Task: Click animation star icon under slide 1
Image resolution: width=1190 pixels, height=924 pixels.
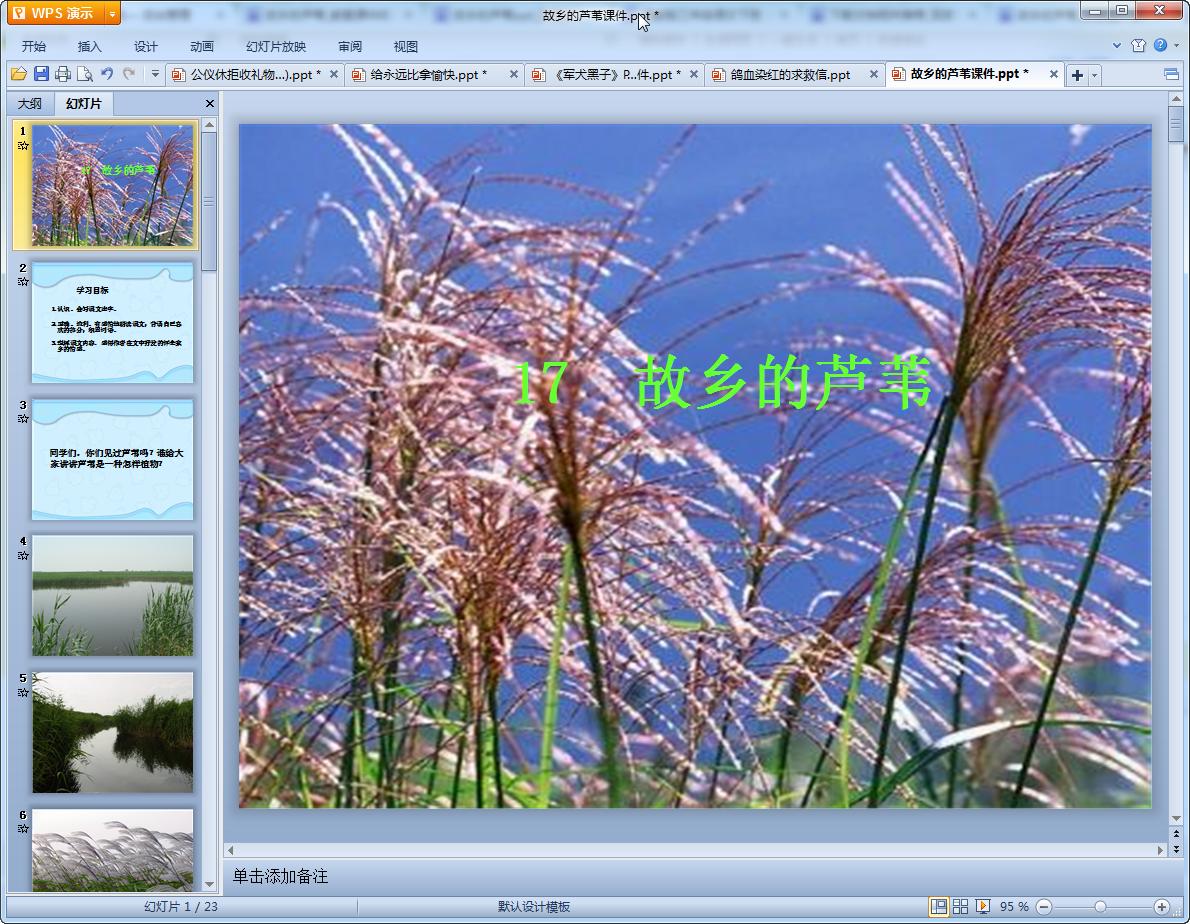Action: pos(23,146)
